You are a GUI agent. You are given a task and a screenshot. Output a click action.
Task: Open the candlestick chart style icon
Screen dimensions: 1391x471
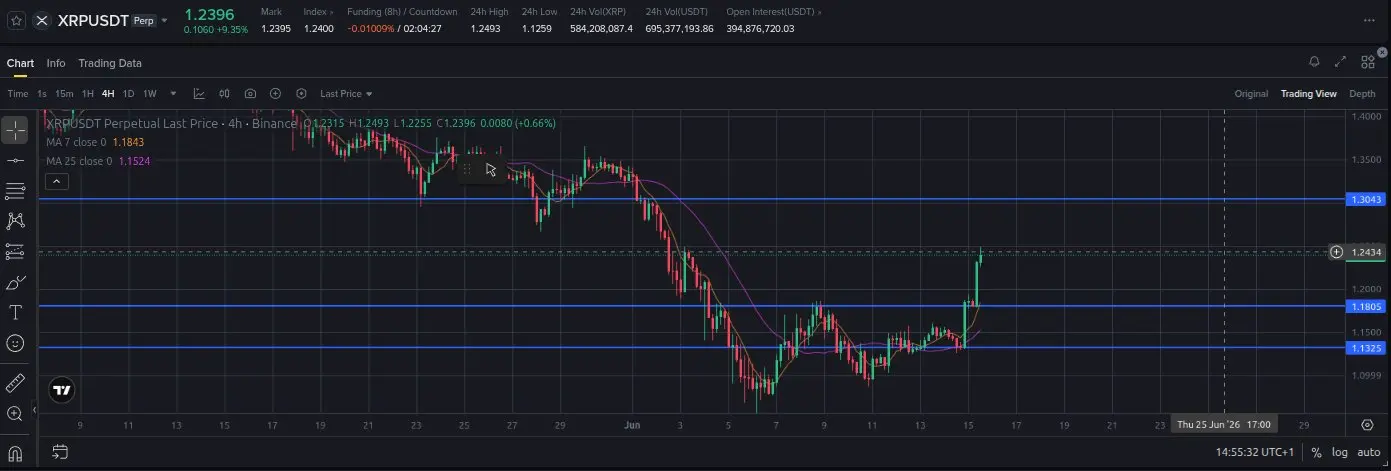pyautogui.click(x=224, y=94)
